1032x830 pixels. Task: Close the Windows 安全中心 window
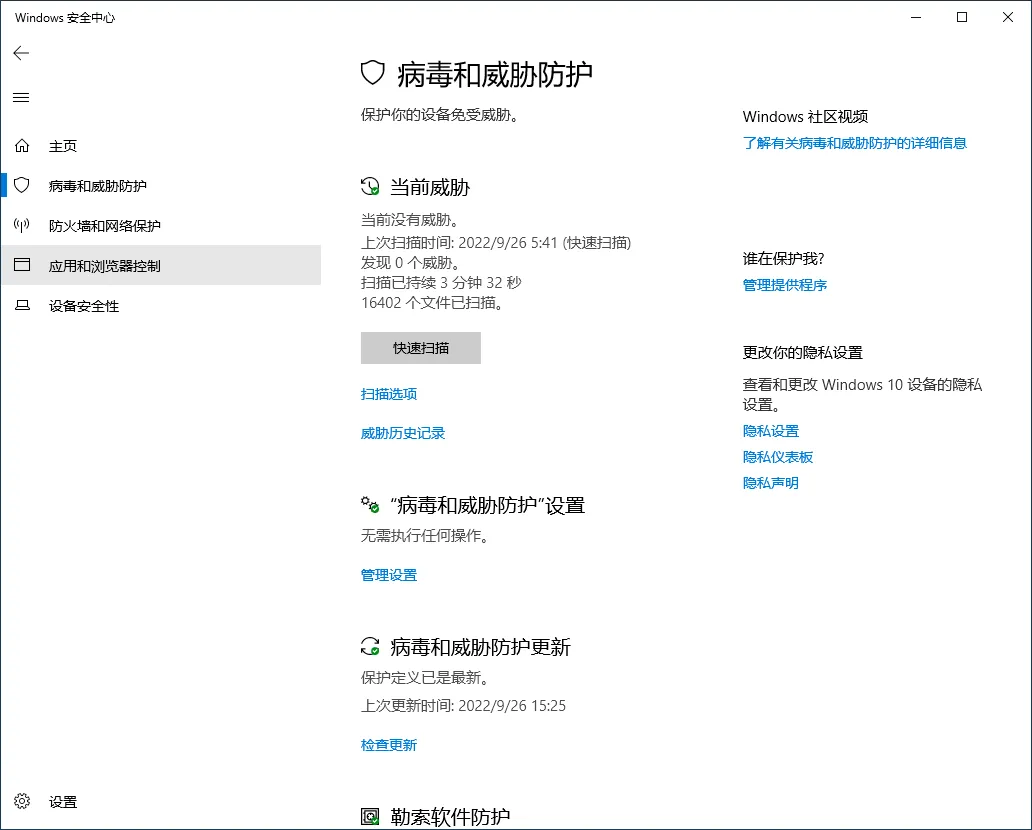(1008, 17)
